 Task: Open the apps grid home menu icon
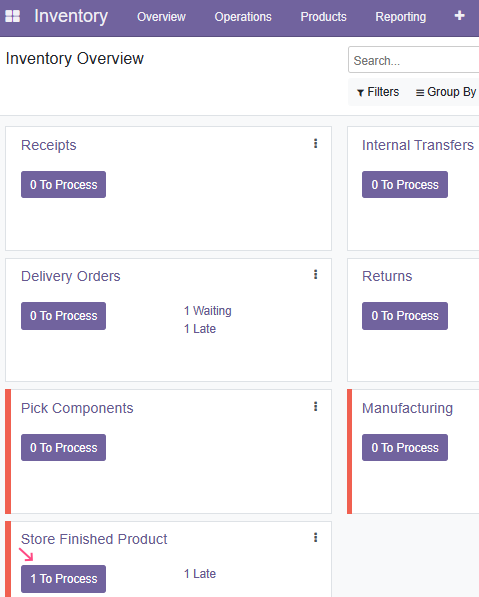[x=13, y=16]
